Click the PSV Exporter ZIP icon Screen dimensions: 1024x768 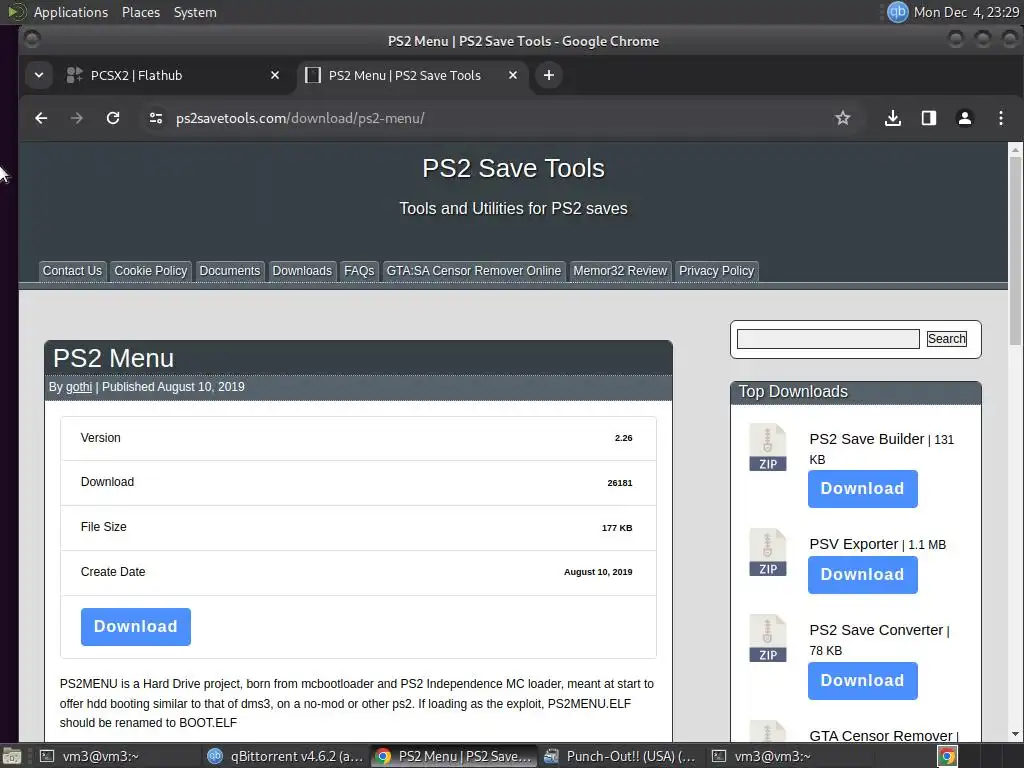point(768,552)
